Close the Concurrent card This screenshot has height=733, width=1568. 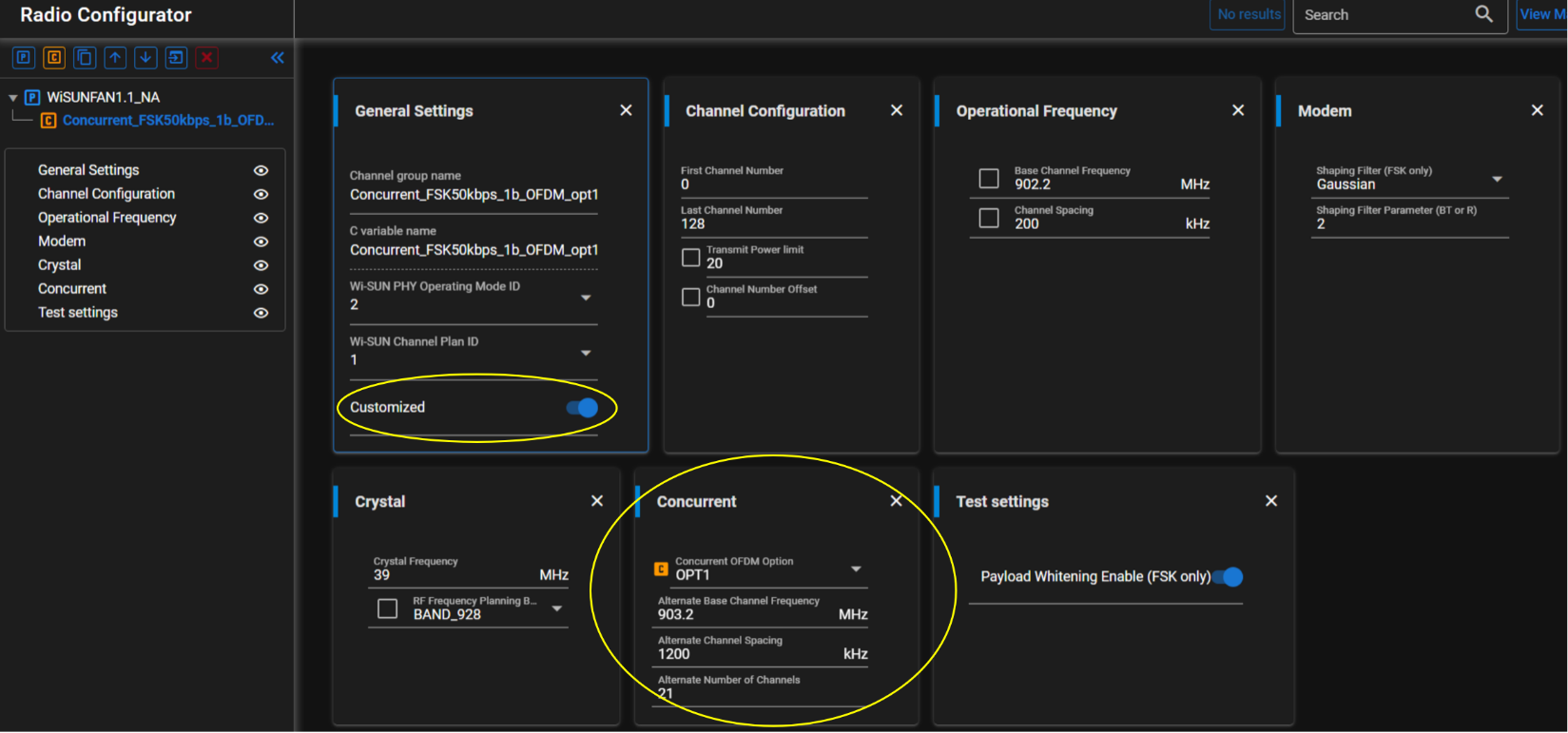(x=896, y=501)
